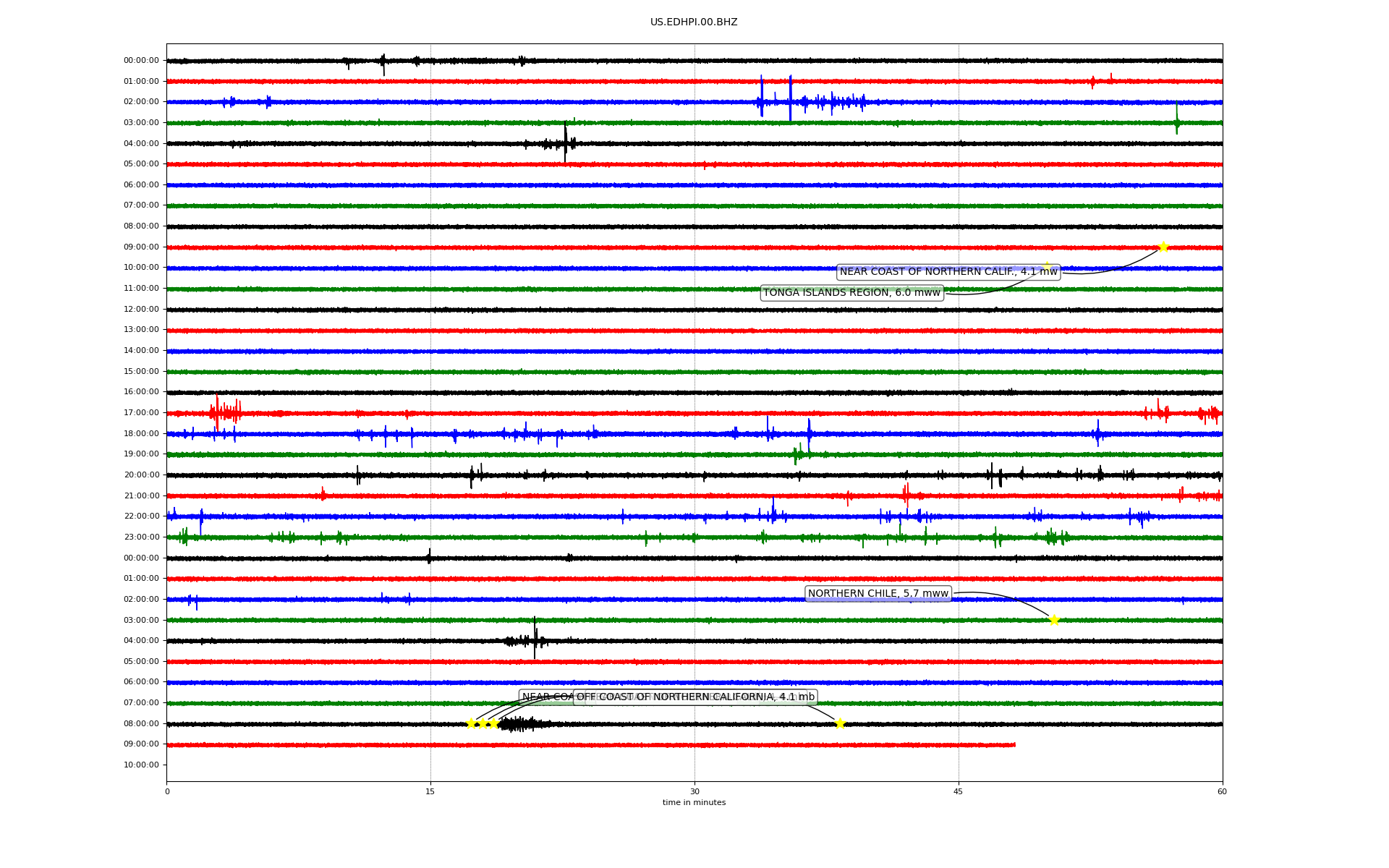Click the 11:00:00 time label
The image size is (1389, 868).
coord(141,289)
